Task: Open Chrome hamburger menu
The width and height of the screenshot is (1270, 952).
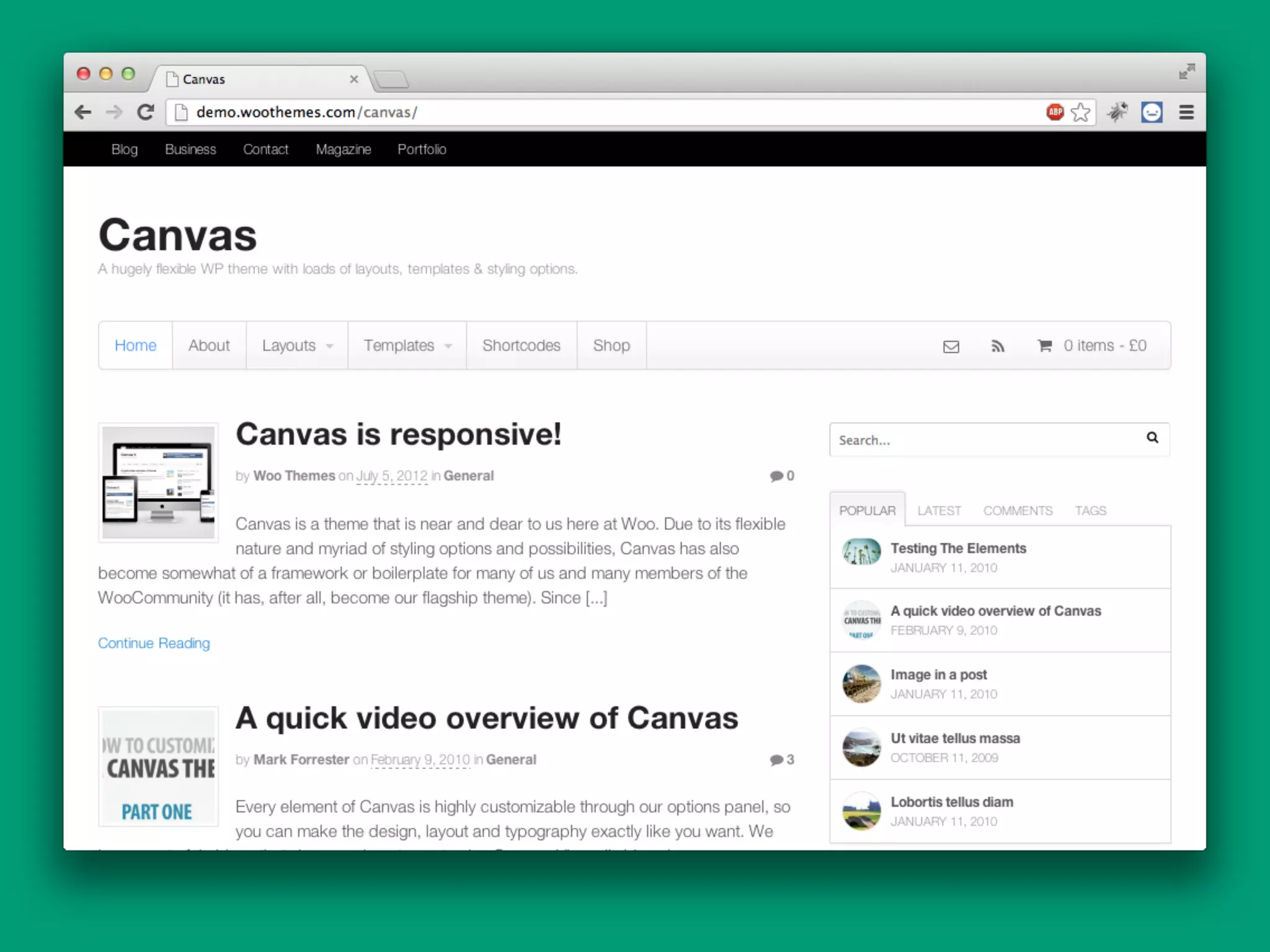Action: coord(1186,112)
